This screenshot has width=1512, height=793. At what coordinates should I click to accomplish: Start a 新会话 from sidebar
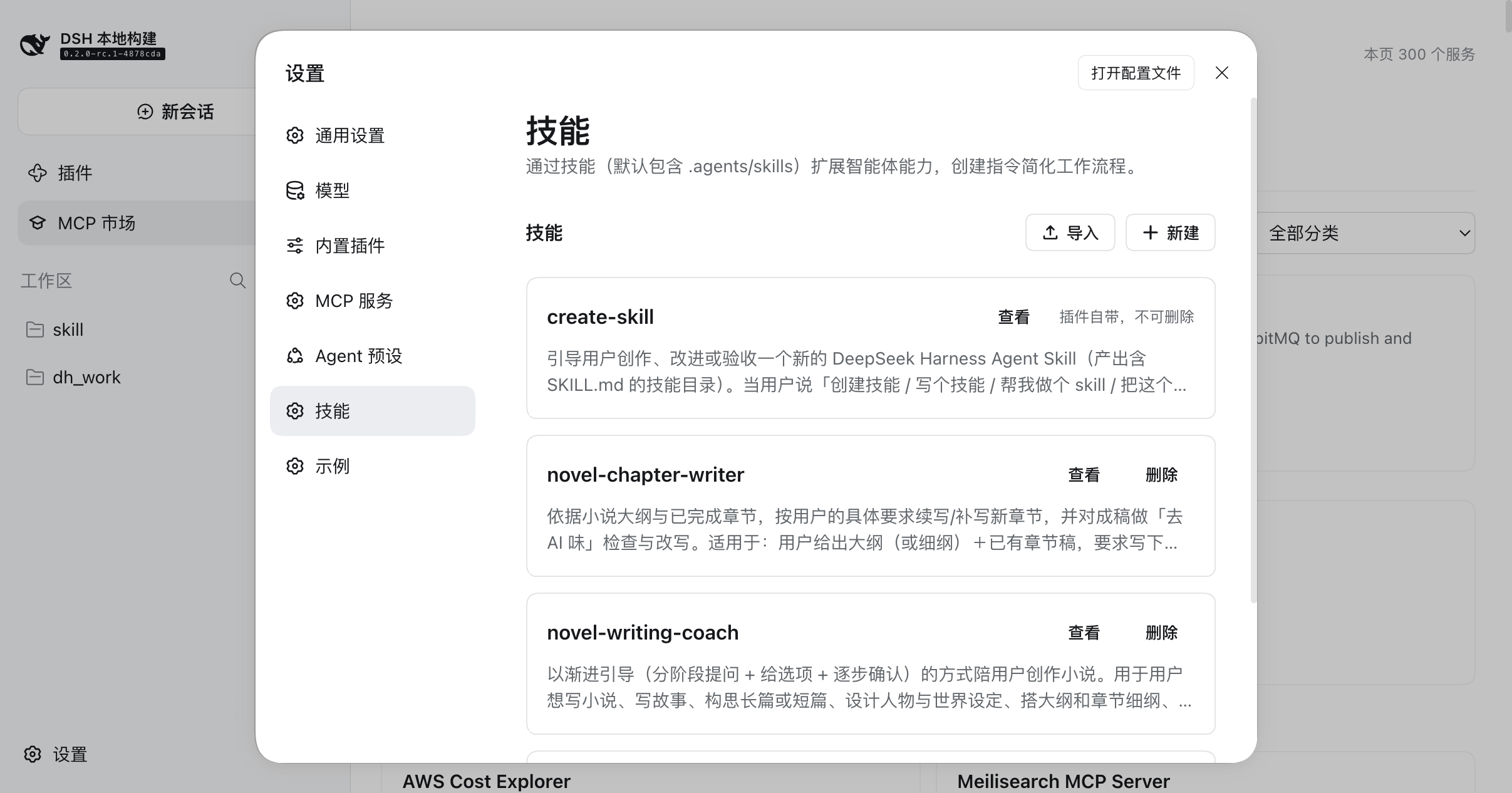[x=176, y=111]
